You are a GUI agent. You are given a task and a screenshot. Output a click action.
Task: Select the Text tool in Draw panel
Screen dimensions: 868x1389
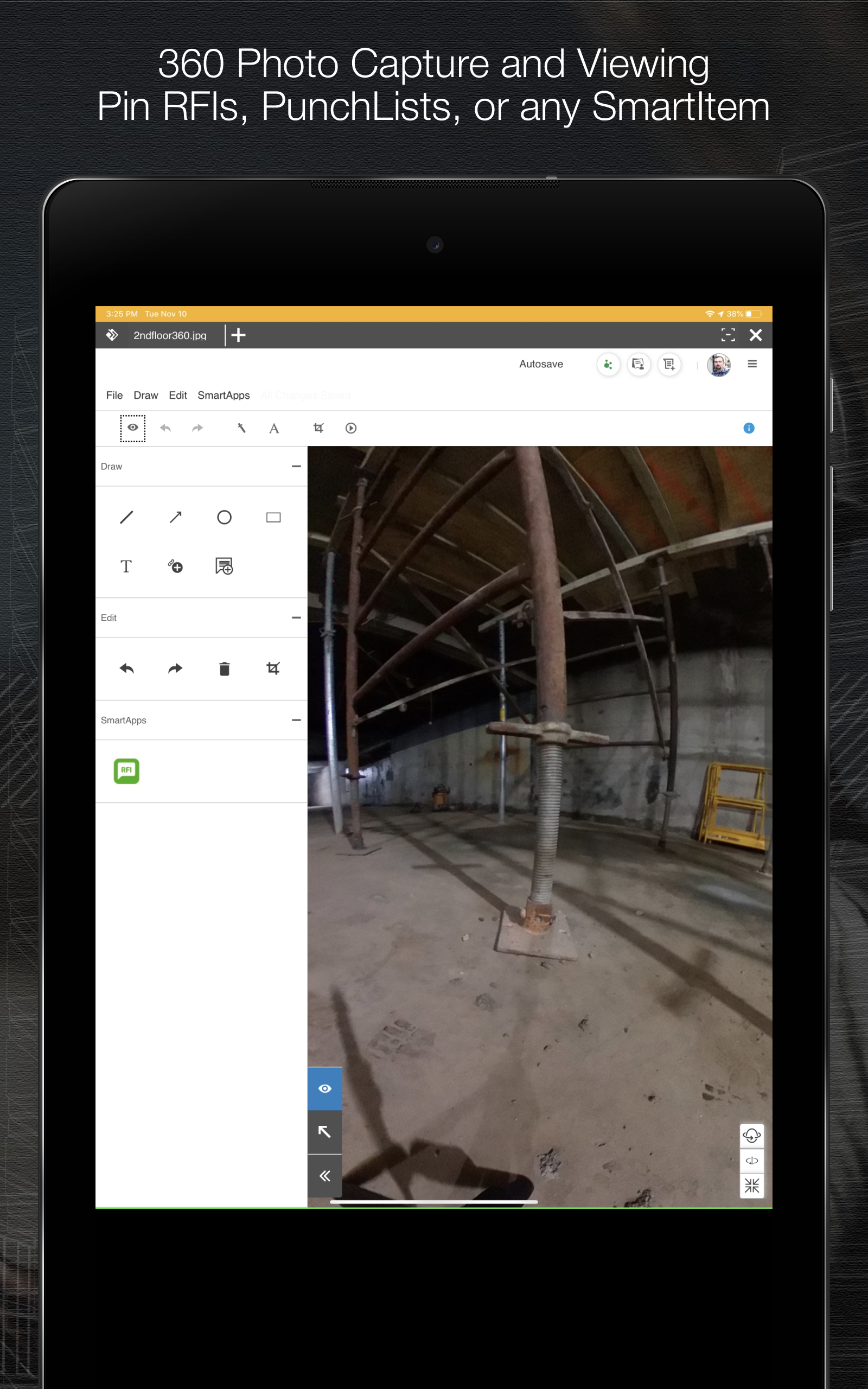coord(126,566)
